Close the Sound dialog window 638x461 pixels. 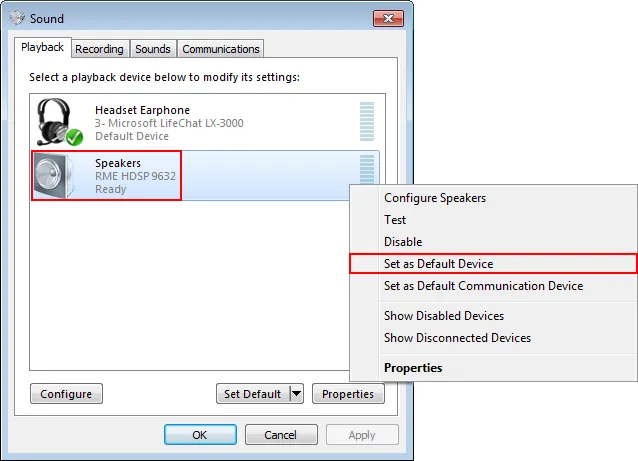[388, 18]
